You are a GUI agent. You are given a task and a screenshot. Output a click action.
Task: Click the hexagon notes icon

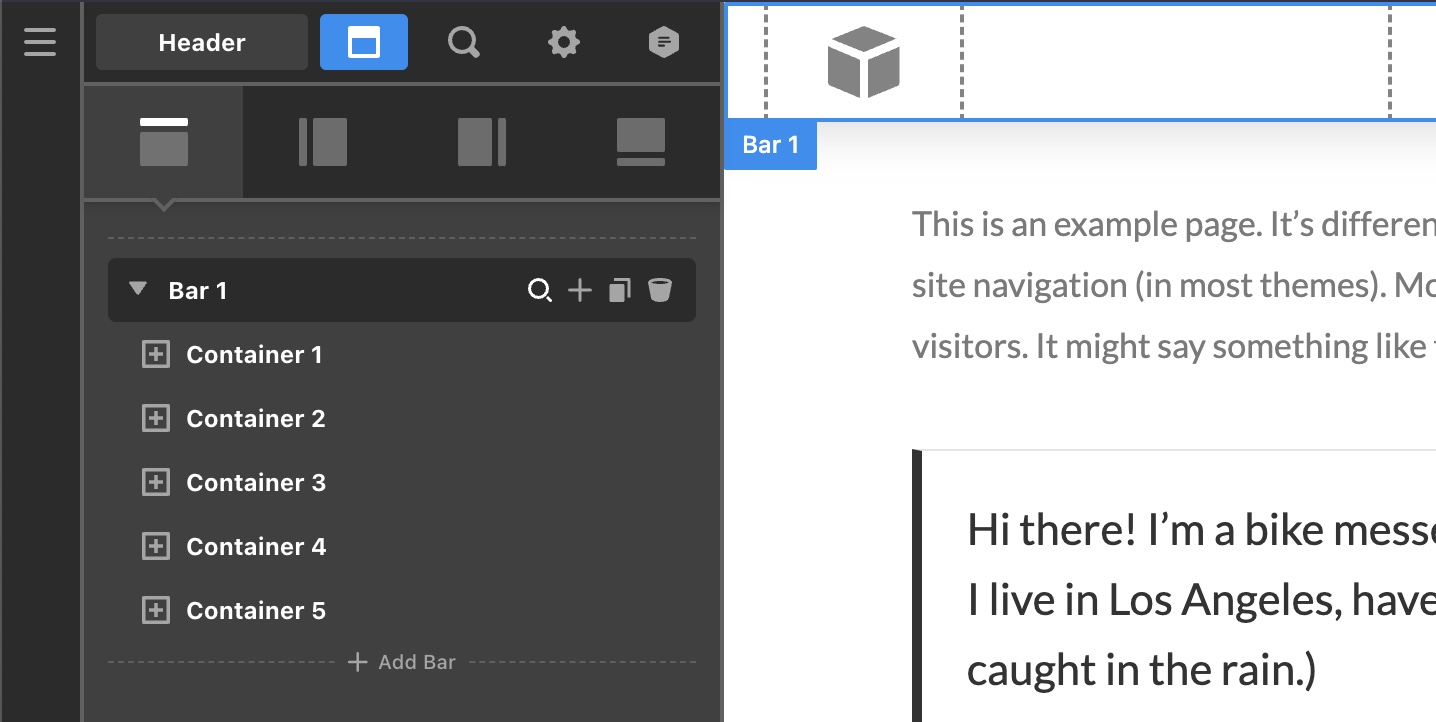[664, 42]
